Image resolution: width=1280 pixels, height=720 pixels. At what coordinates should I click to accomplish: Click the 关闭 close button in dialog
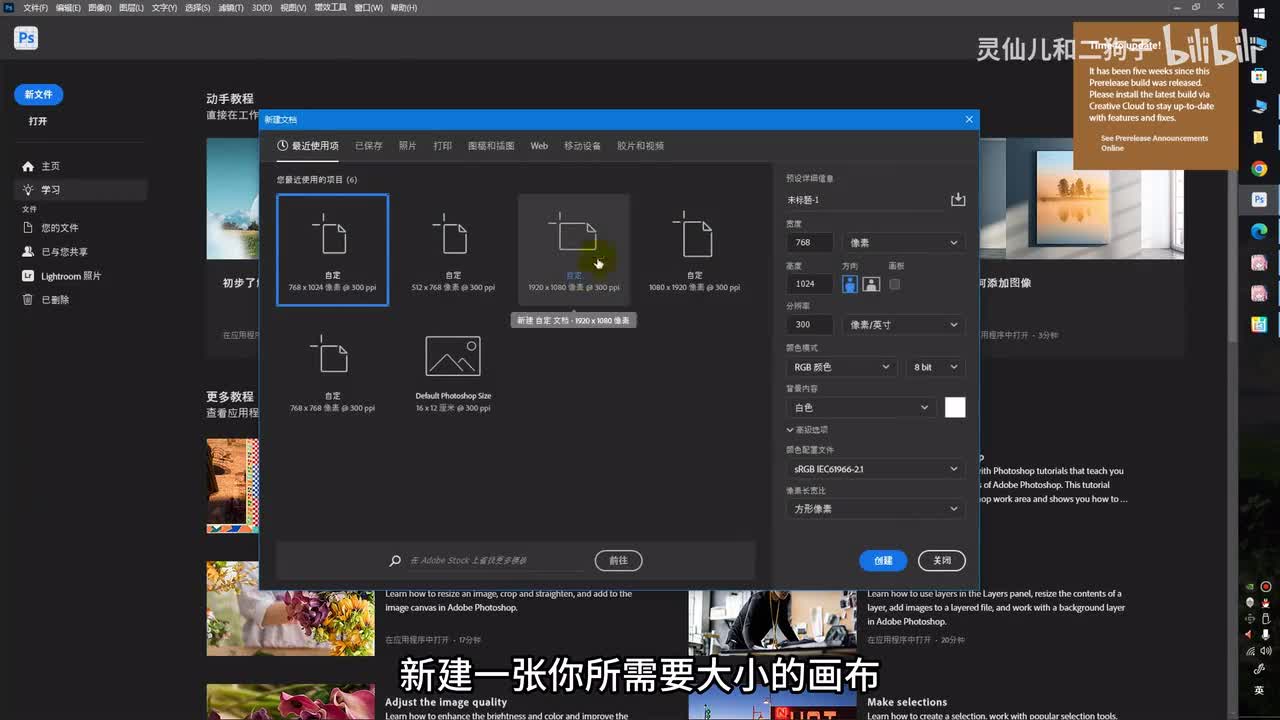[942, 561]
